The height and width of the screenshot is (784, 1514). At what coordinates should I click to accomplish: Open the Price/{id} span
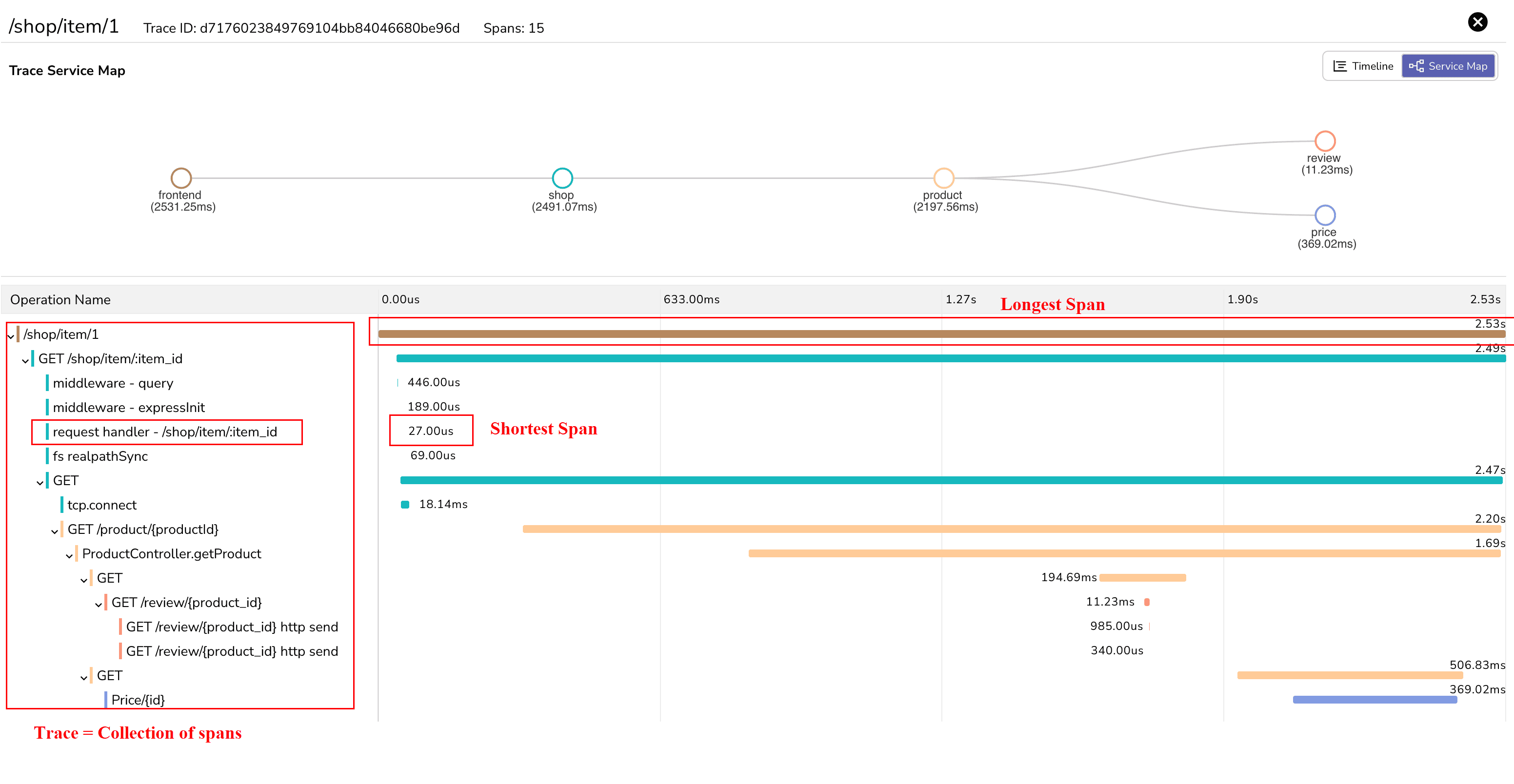click(138, 699)
